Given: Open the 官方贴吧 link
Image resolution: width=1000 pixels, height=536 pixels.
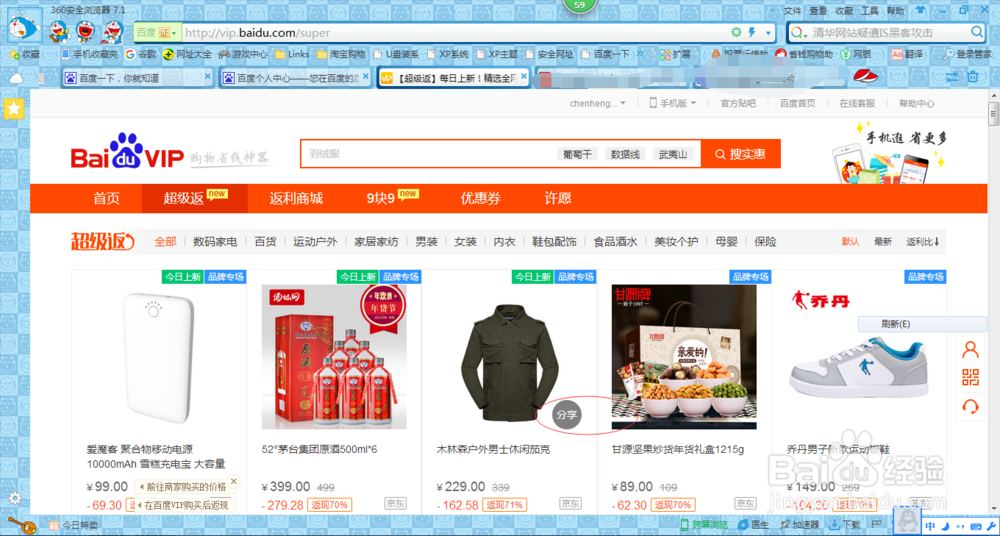Looking at the screenshot, I should 738,103.
